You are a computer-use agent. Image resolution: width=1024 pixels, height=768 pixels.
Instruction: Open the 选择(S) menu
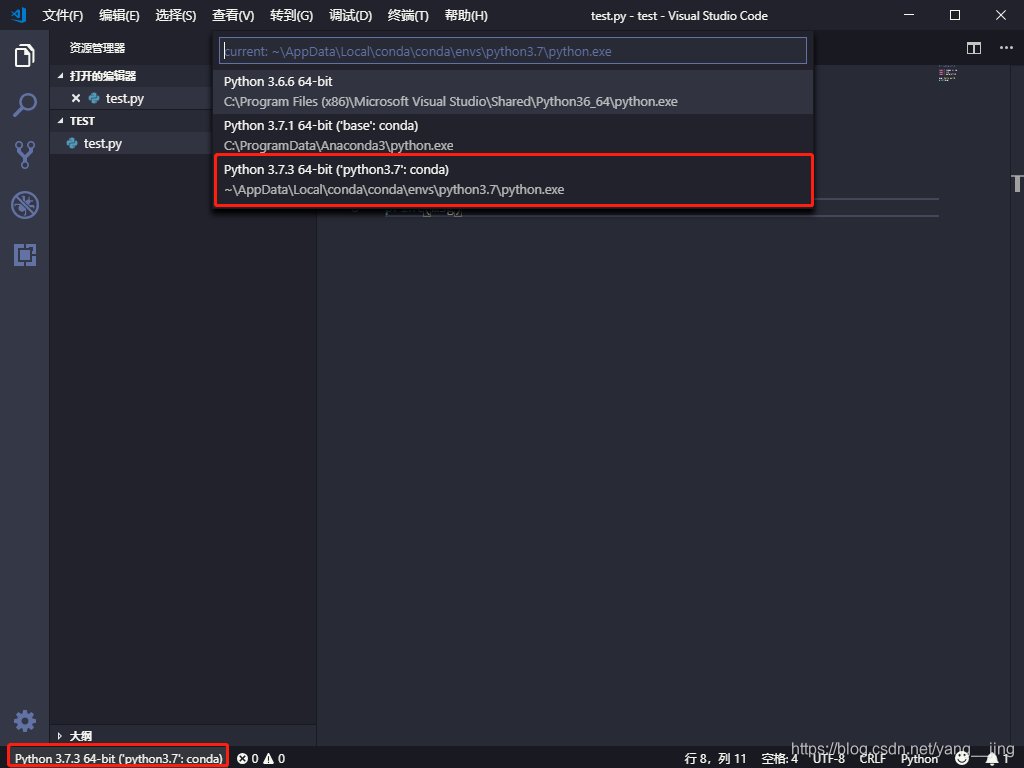(x=176, y=16)
